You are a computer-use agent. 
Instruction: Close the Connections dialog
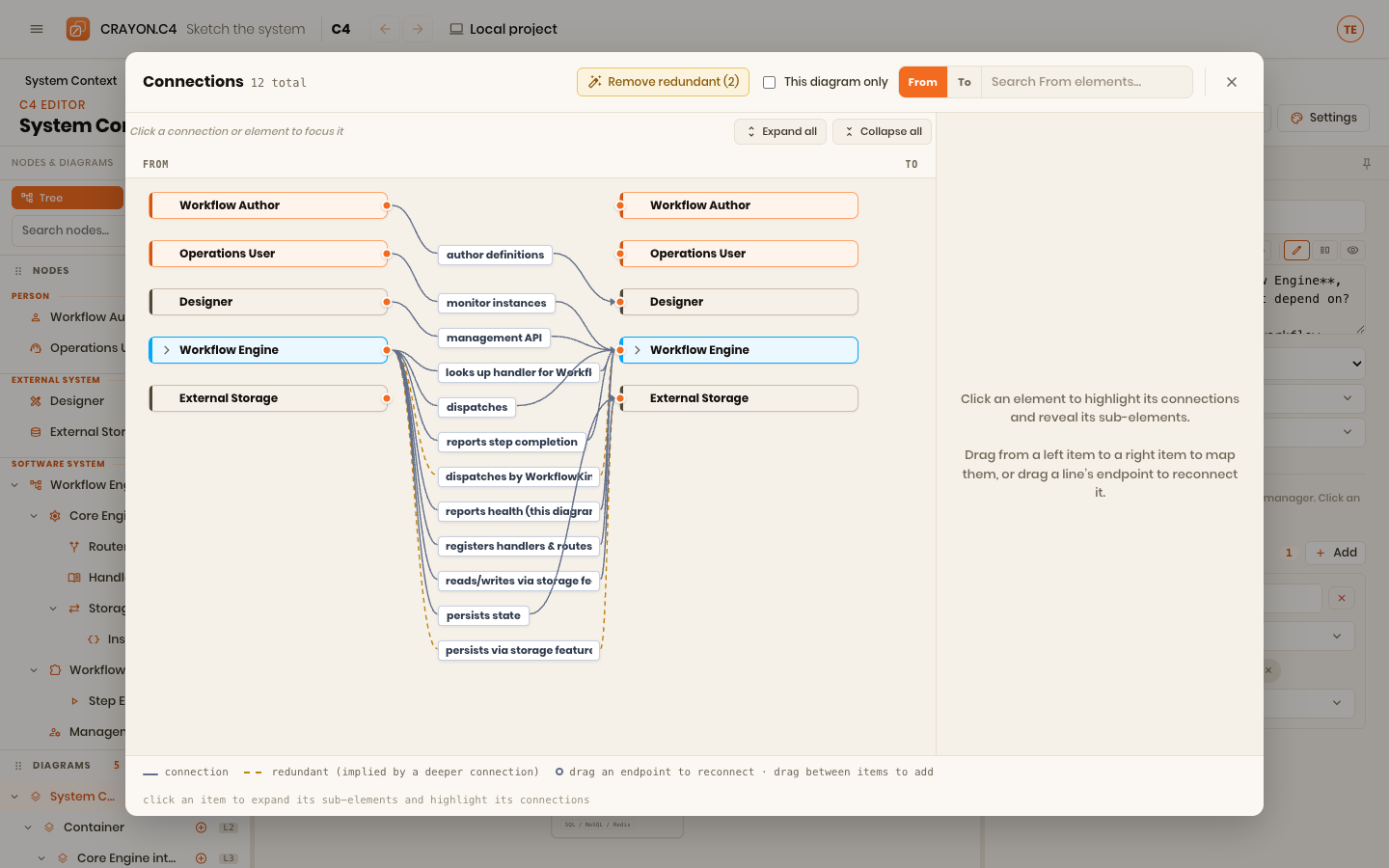(x=1232, y=82)
